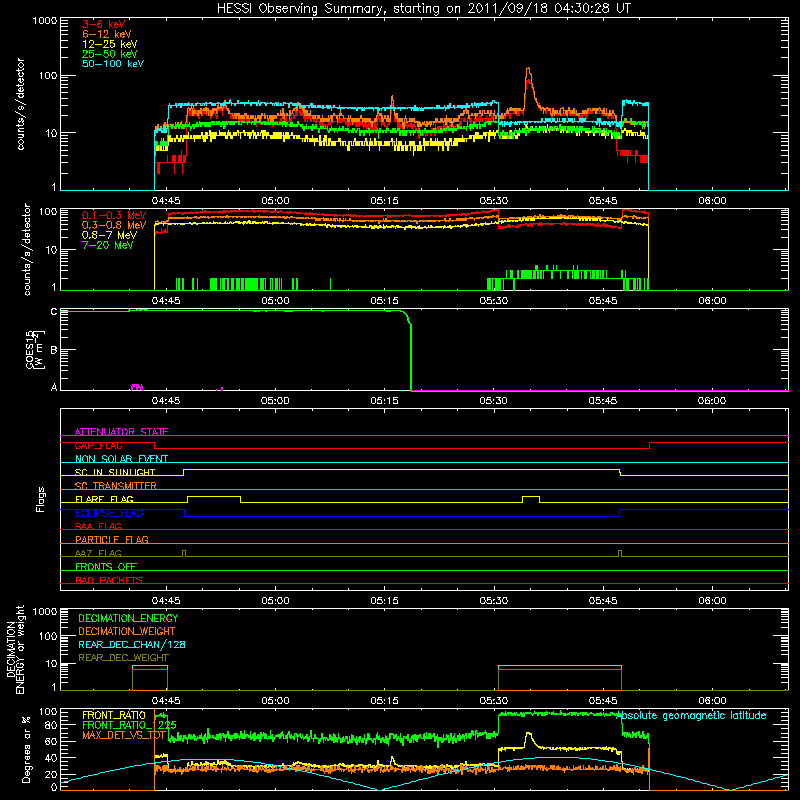Screen dimensions: 800x800
Task: Click the SAA_FLAG label
Action: point(98,526)
